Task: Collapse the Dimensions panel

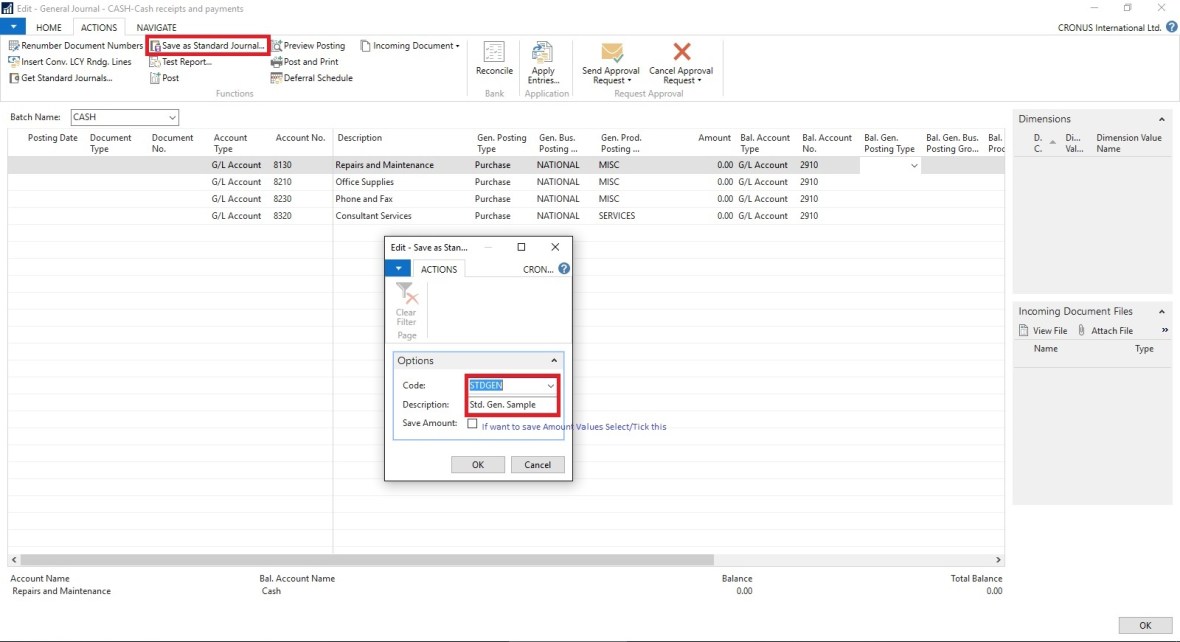Action: pos(1161,119)
